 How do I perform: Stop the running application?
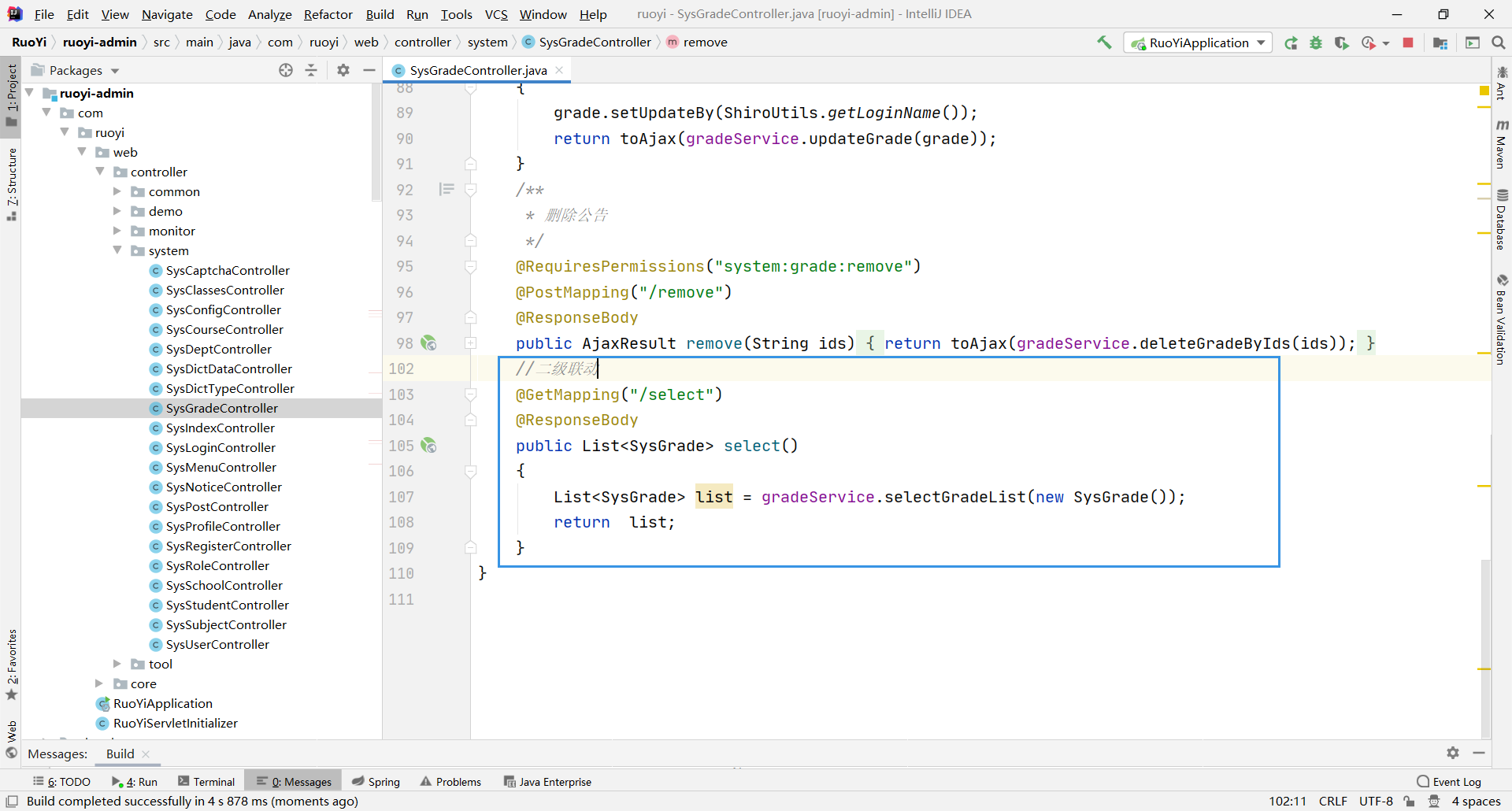(1408, 43)
